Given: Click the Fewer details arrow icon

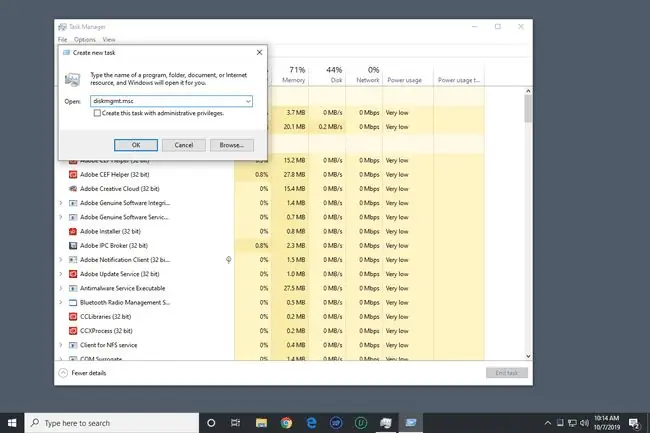Looking at the screenshot, I should tap(63, 373).
